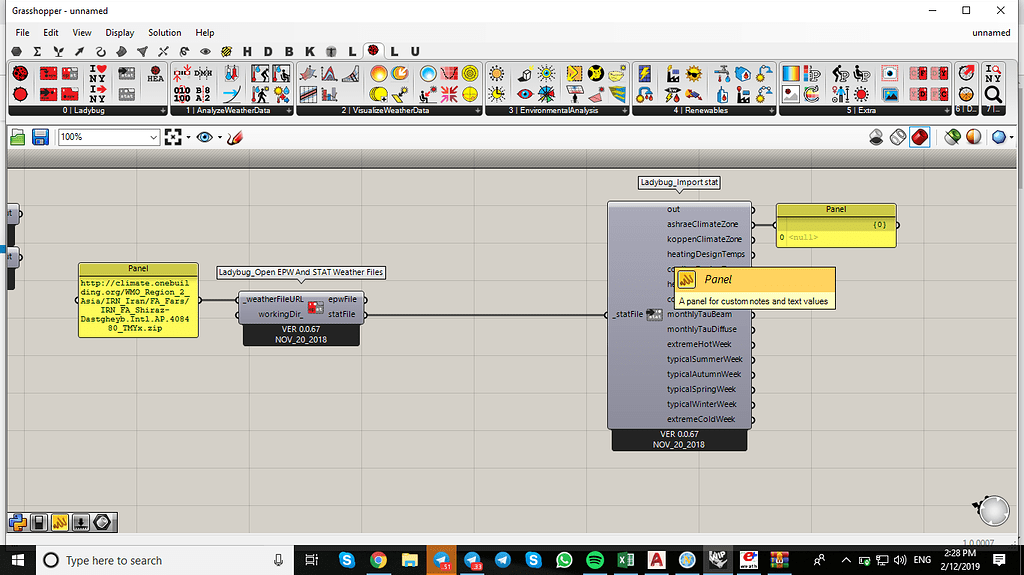Choose the Pikachu-style yellow face icon
Screen dimensions: 1024x575
[x=596, y=73]
